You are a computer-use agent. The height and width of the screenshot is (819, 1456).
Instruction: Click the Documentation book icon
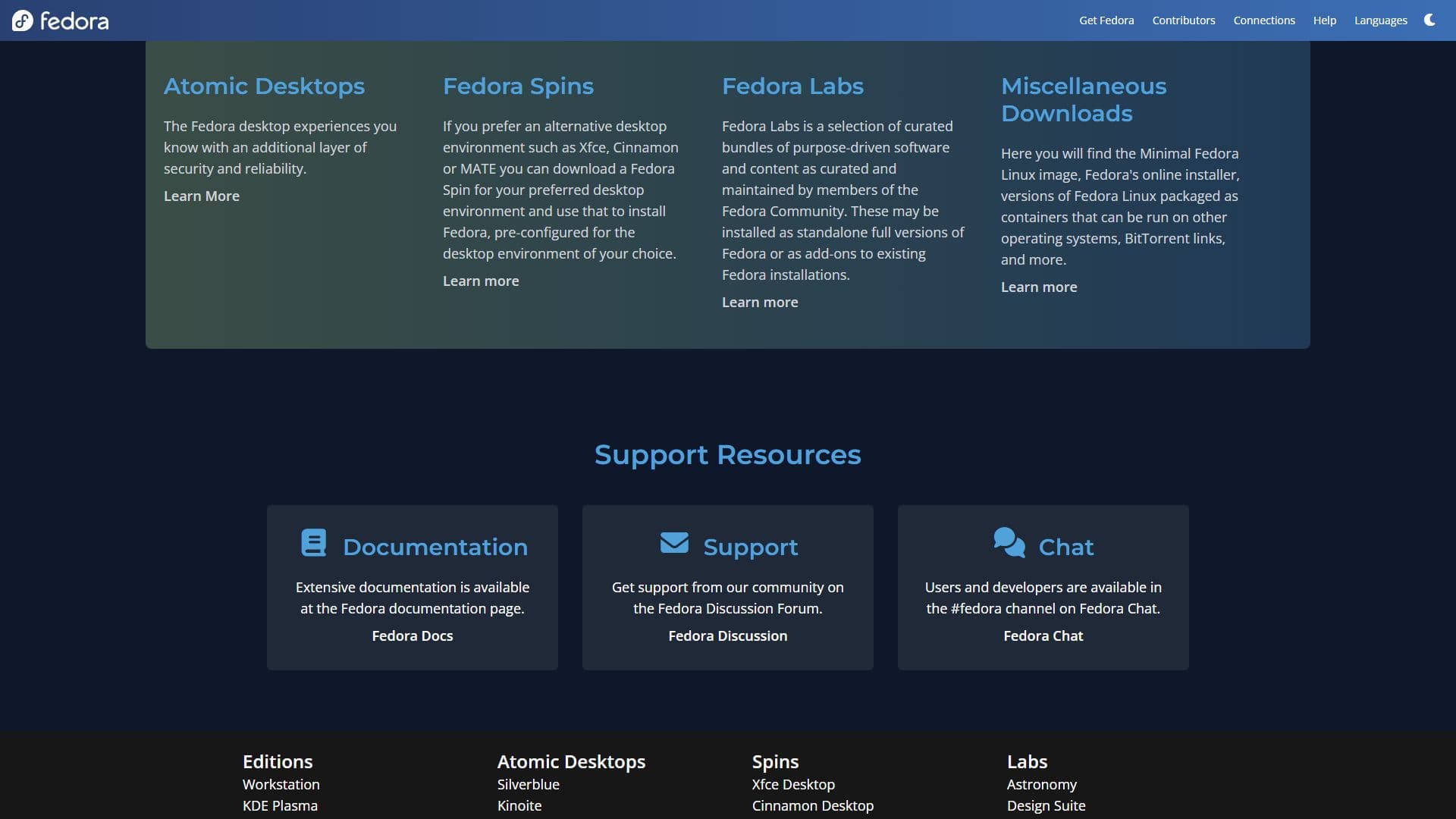[313, 543]
